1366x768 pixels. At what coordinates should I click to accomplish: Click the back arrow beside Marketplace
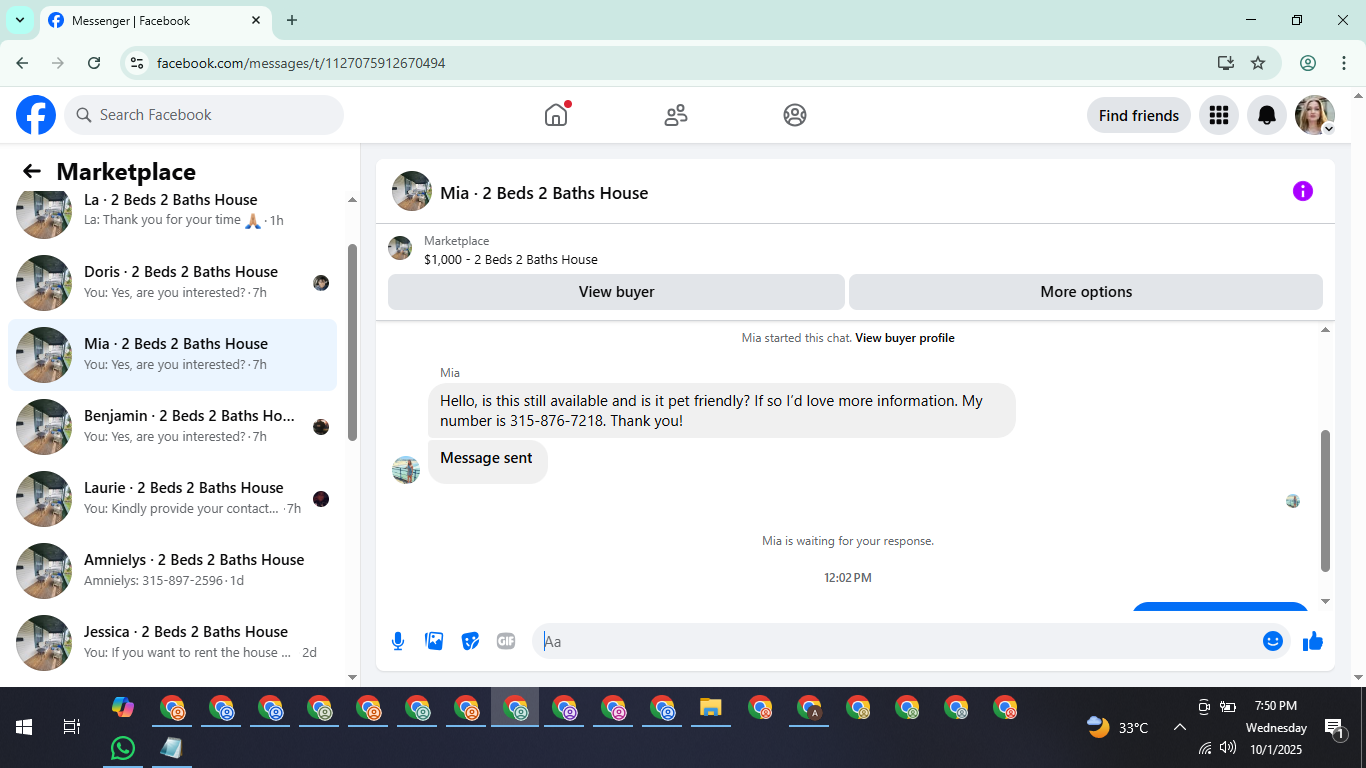tap(32, 171)
